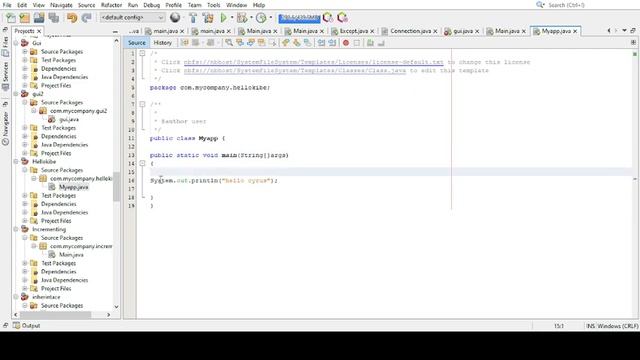
Task: Undo the last edit via the toolbar
Action: (x=72, y=18)
